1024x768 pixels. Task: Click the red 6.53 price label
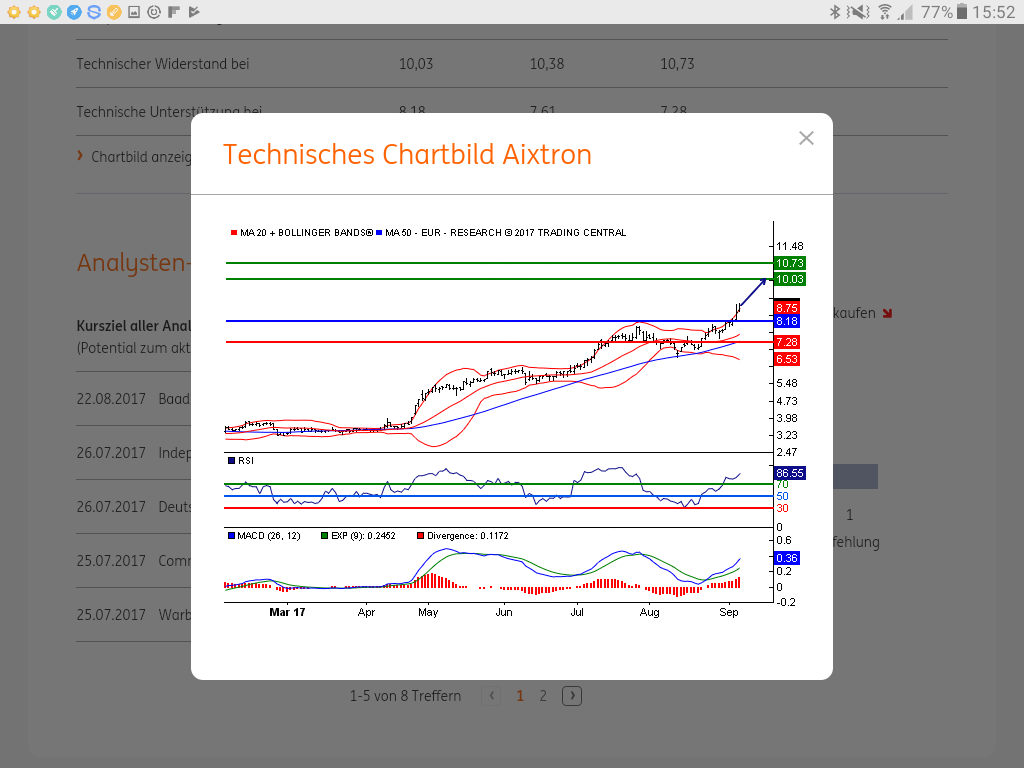786,359
